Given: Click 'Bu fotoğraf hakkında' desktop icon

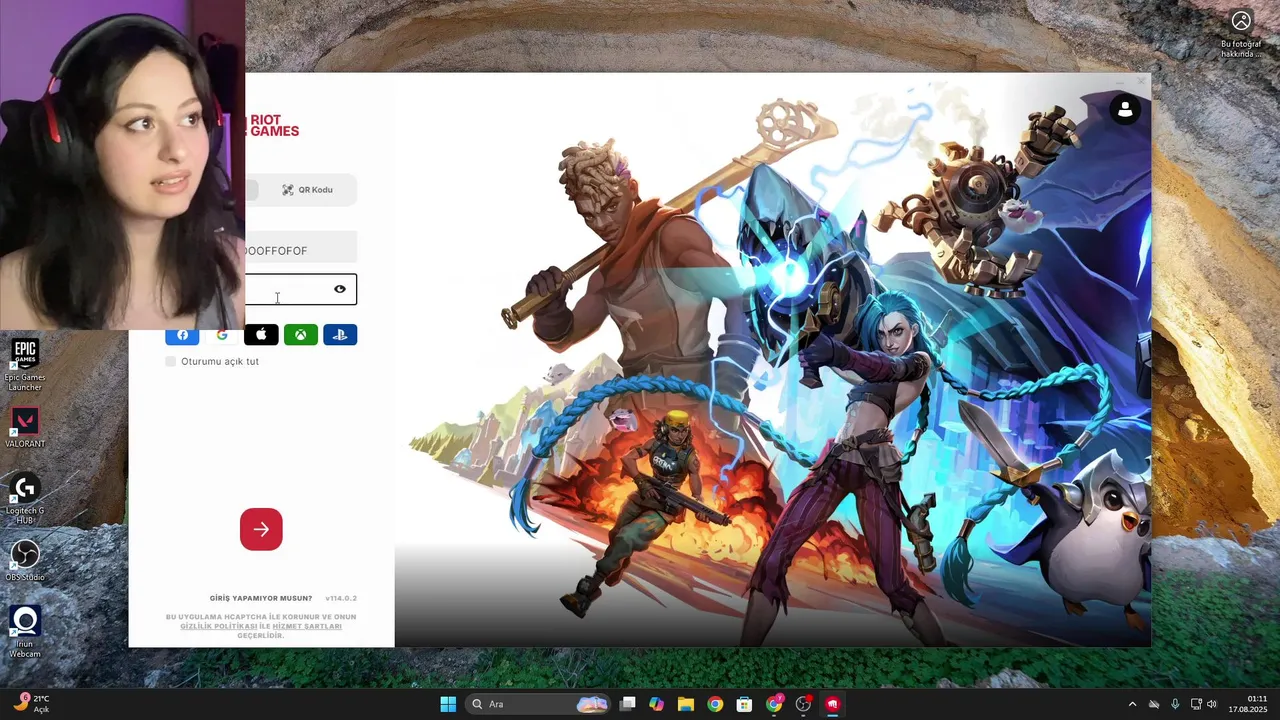Looking at the screenshot, I should pos(1241,34).
